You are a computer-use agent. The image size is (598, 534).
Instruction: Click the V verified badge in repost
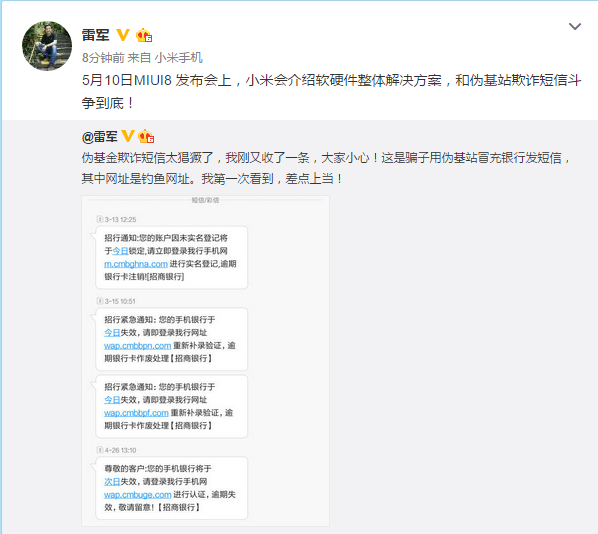click(x=128, y=136)
